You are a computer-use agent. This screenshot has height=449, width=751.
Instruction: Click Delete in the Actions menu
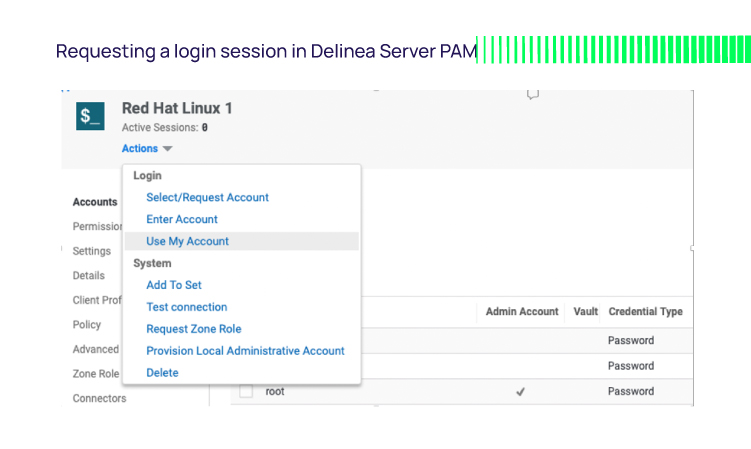click(x=162, y=374)
